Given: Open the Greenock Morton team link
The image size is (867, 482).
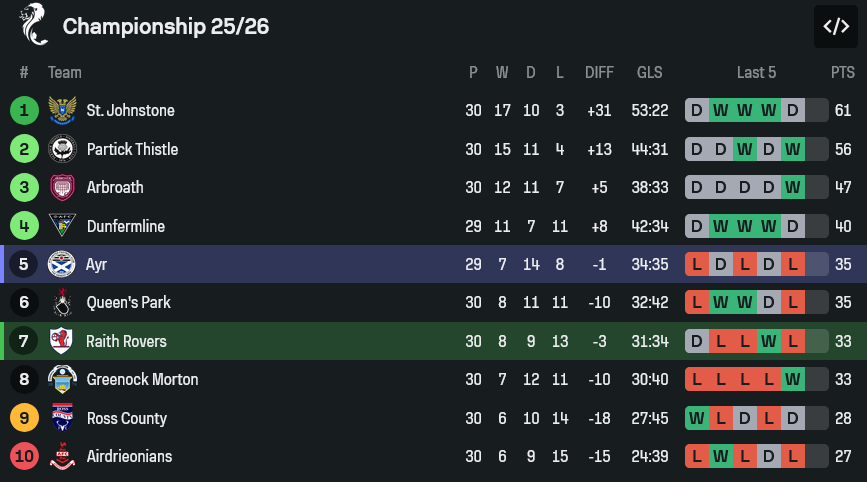Looking at the screenshot, I should [142, 379].
